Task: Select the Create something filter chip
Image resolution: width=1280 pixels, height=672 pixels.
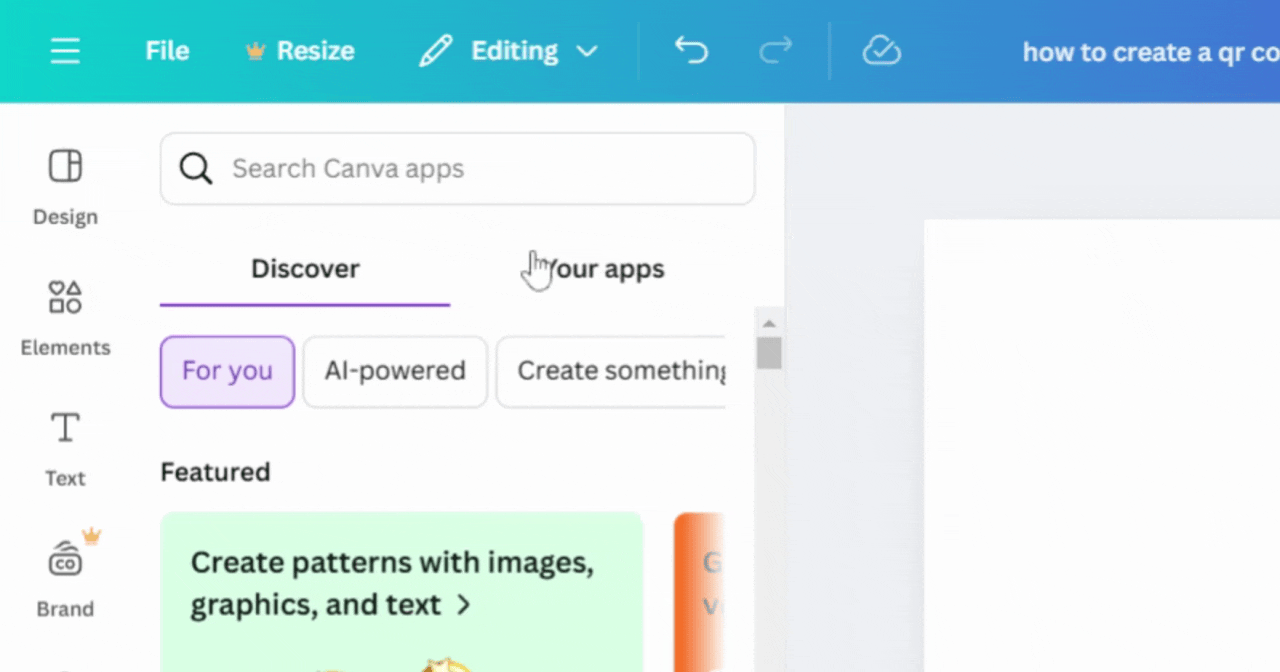Action: 611,371
